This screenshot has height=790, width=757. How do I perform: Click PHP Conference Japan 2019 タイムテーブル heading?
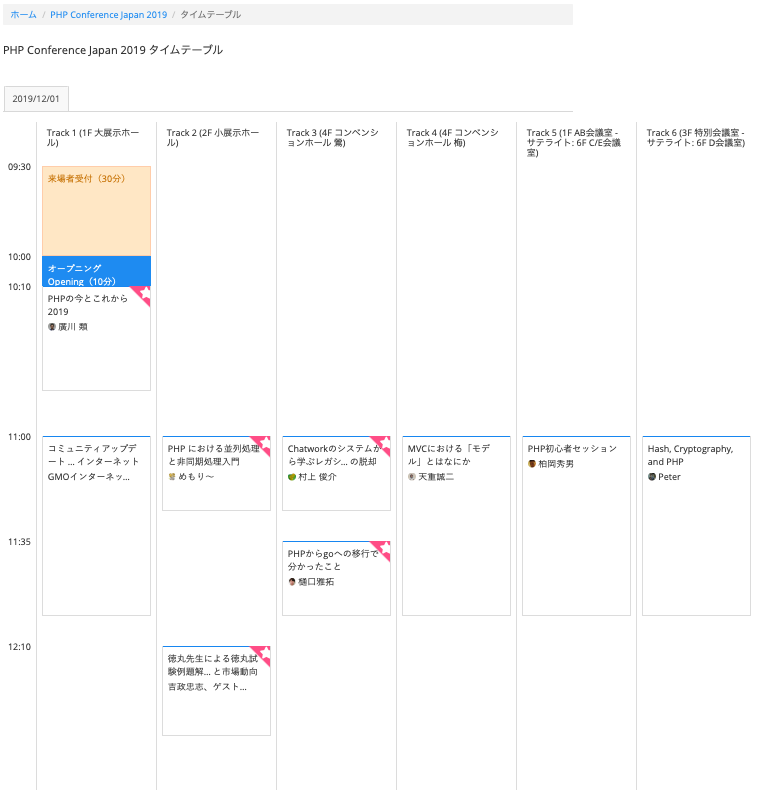pos(113,50)
